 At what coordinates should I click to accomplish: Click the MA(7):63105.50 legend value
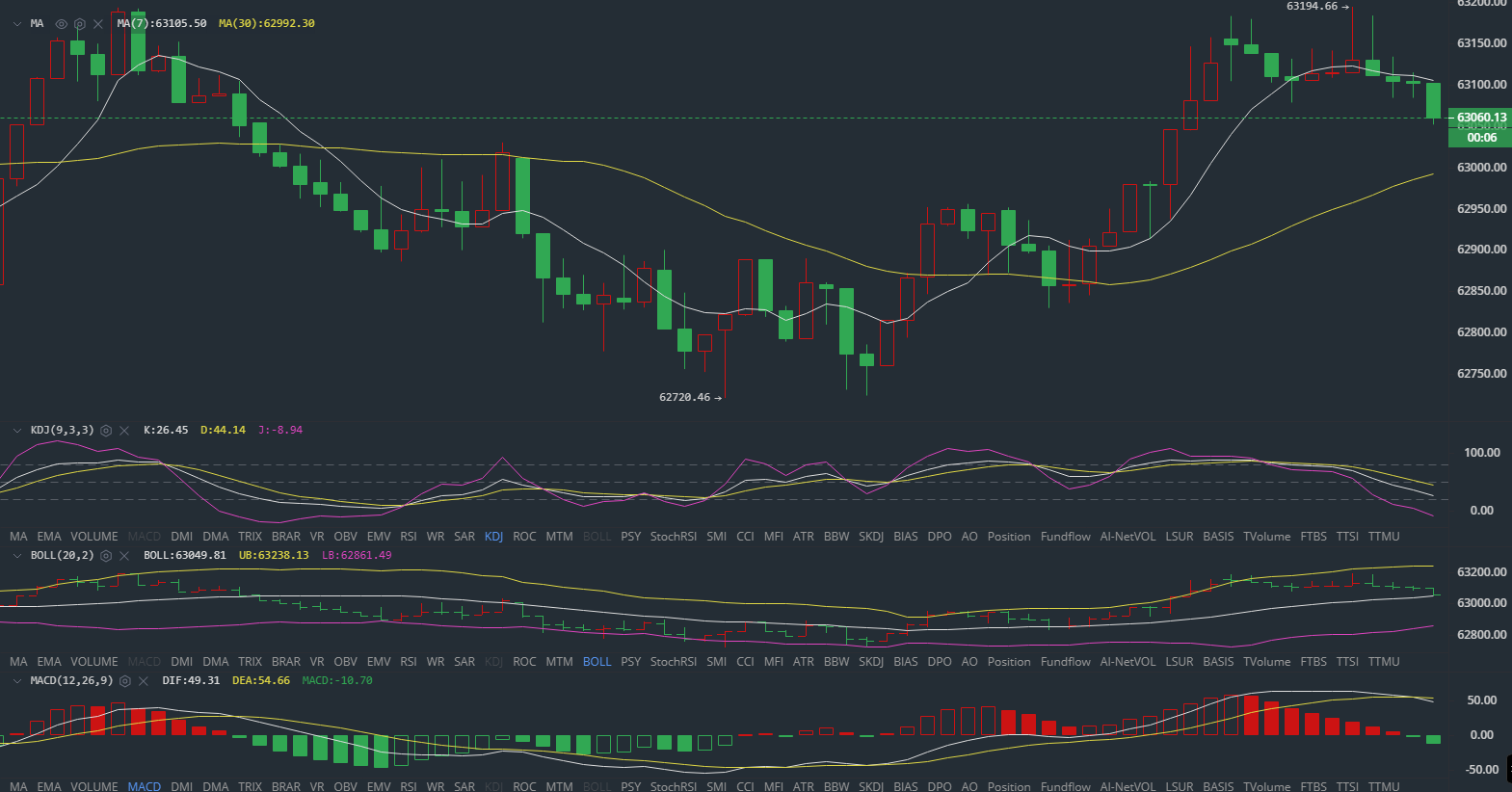pyautogui.click(x=162, y=23)
